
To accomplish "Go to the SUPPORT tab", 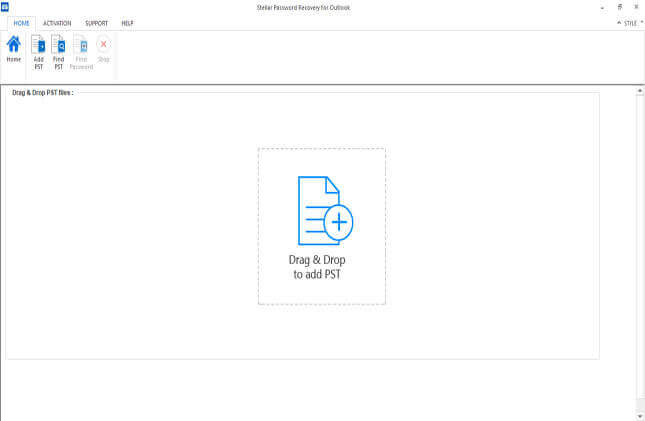I will point(96,23).
